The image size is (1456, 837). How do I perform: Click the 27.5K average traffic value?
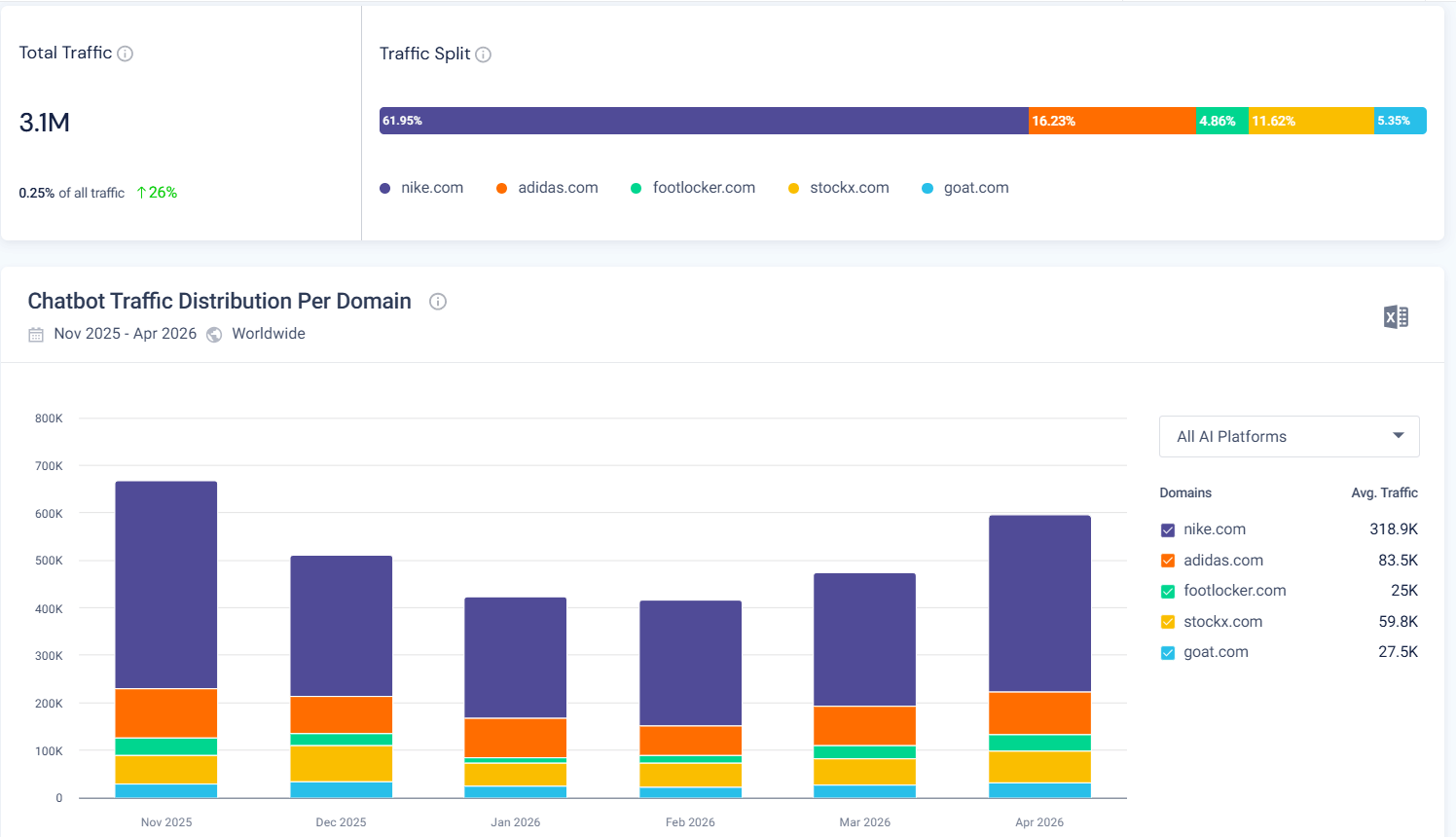[x=1398, y=652]
